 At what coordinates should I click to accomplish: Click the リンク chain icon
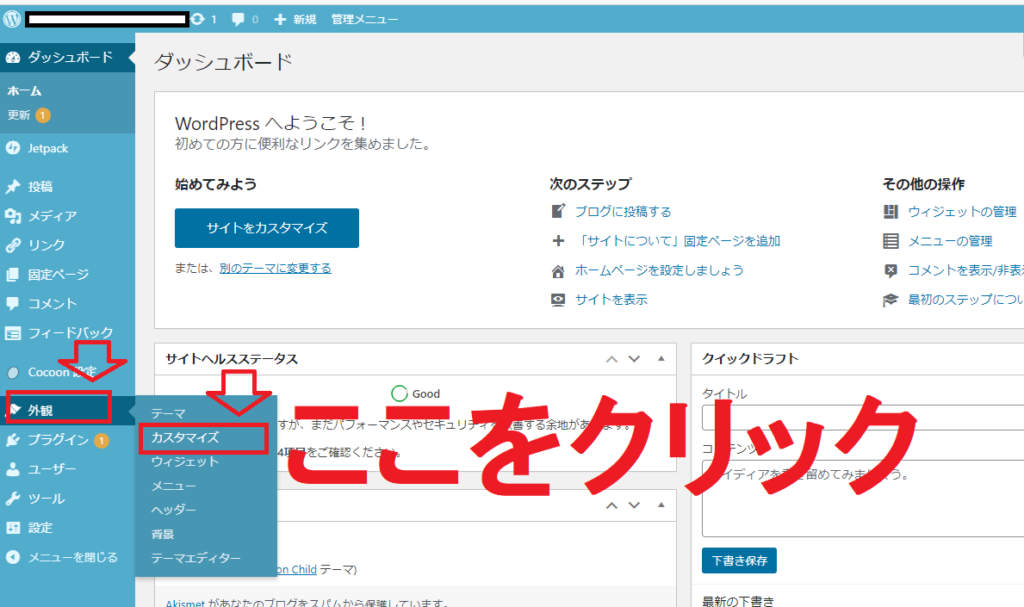tap(12, 246)
